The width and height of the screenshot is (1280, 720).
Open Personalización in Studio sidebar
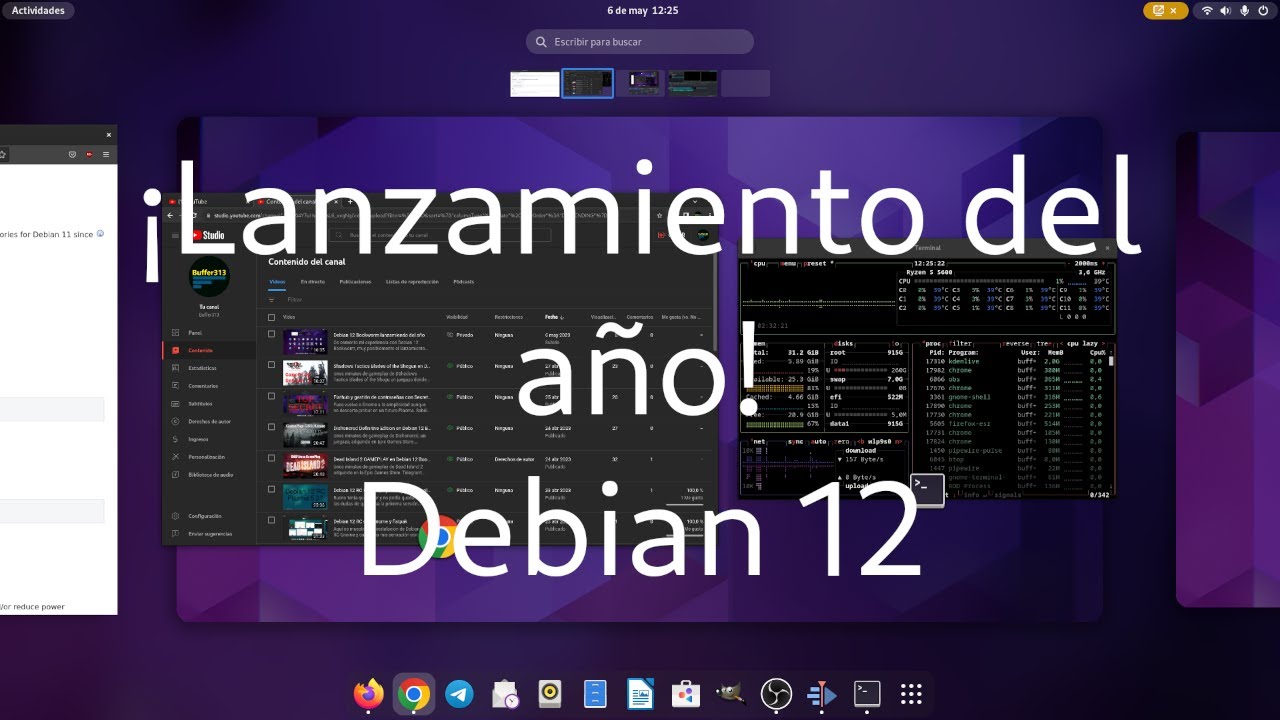tap(209, 457)
